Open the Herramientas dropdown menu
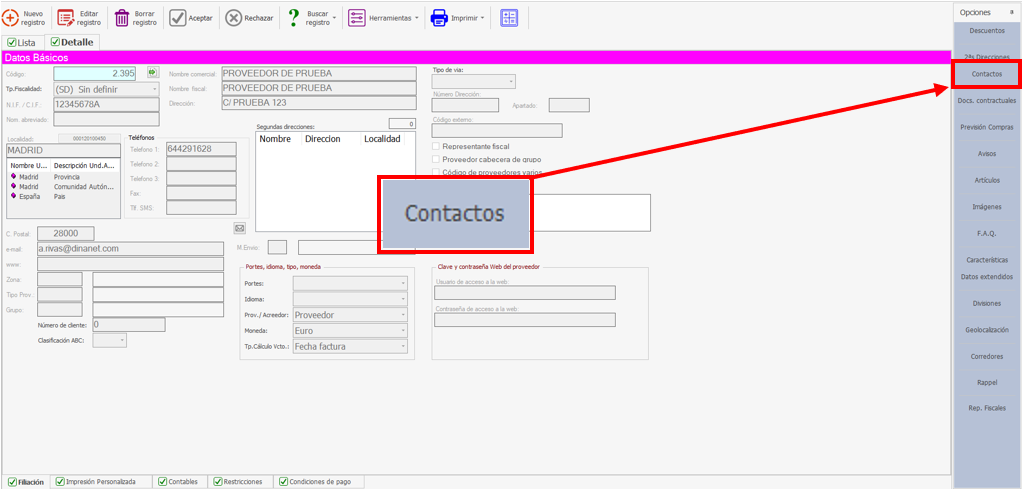The width and height of the screenshot is (1022, 489). 382,17
